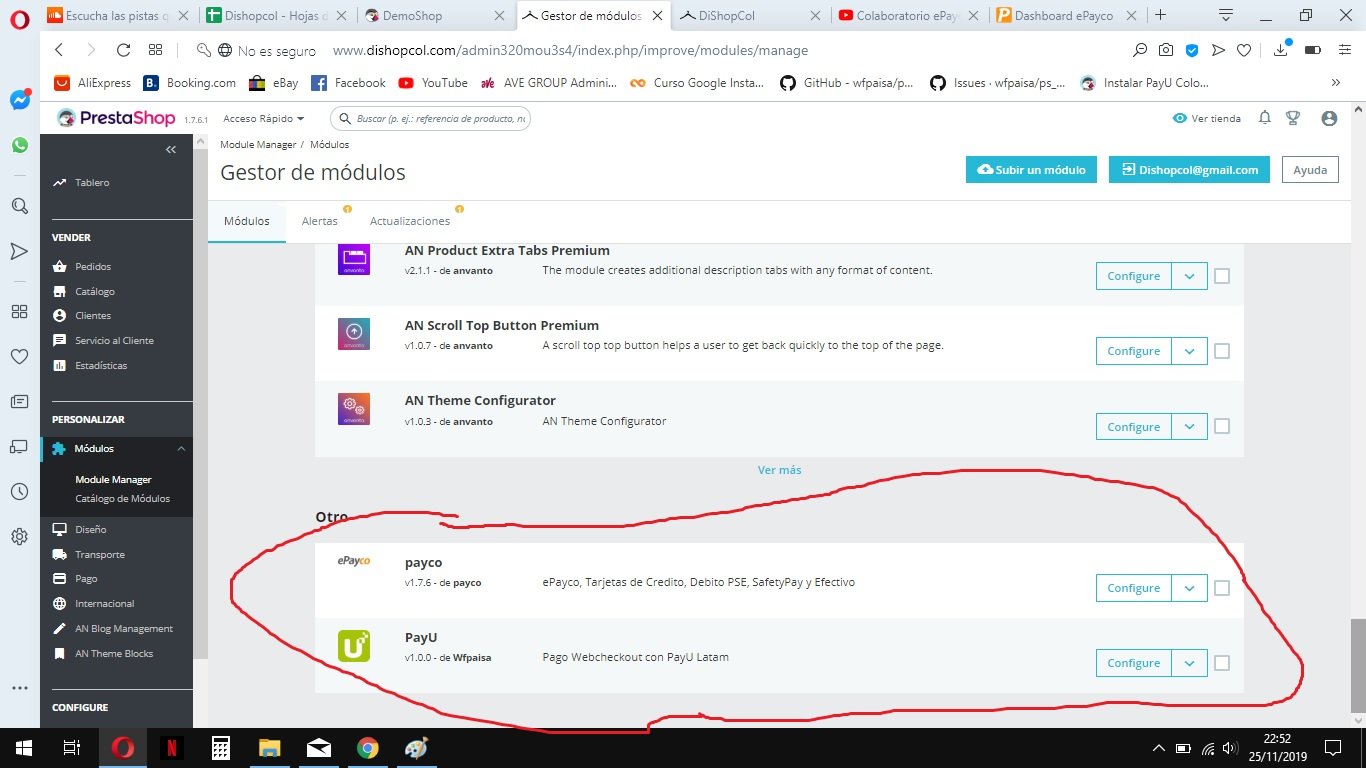
Task: Open the YouTube bookmark
Action: pos(433,83)
